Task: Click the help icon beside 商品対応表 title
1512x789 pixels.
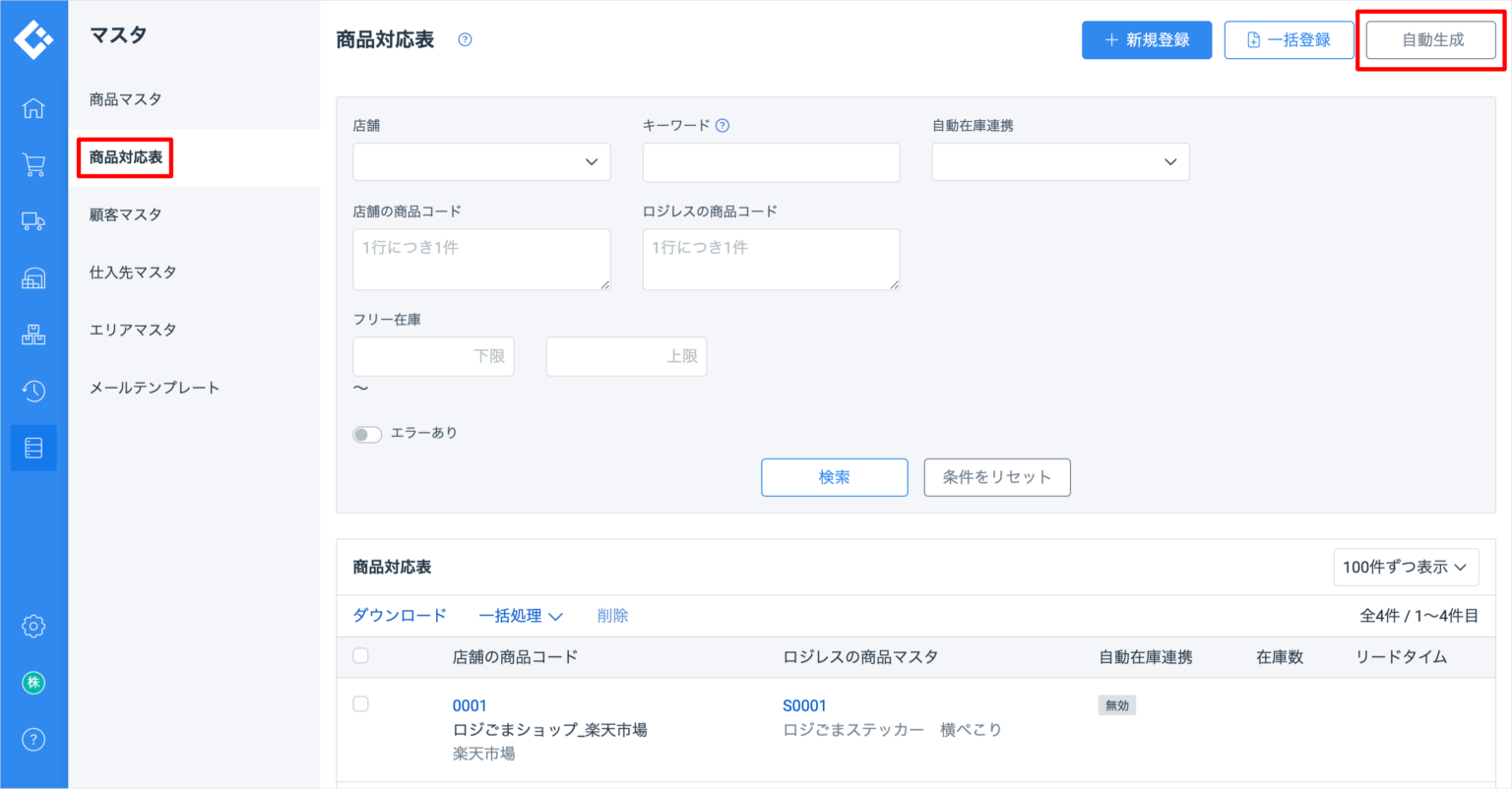Action: [x=466, y=40]
